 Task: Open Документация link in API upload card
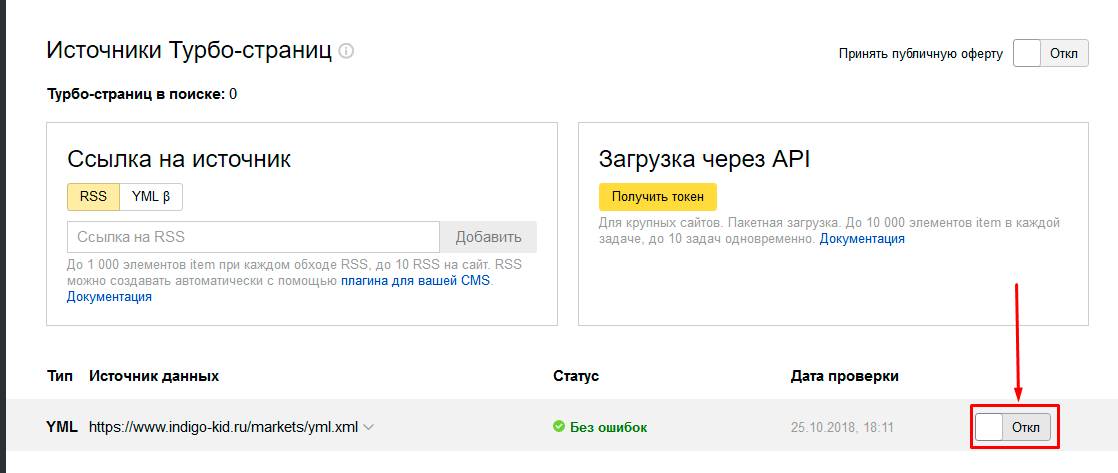[x=862, y=239]
